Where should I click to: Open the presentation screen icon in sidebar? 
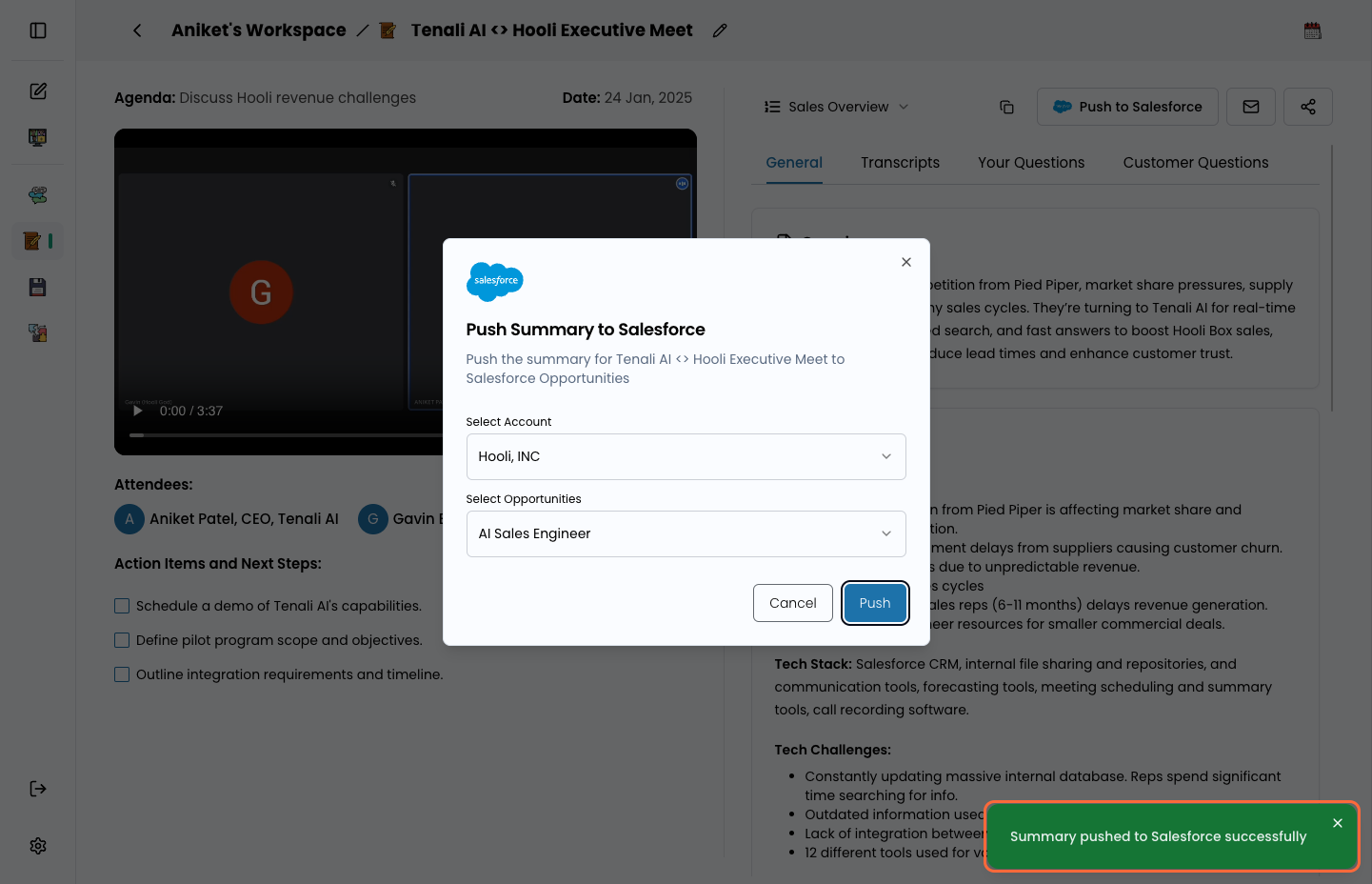(38, 137)
